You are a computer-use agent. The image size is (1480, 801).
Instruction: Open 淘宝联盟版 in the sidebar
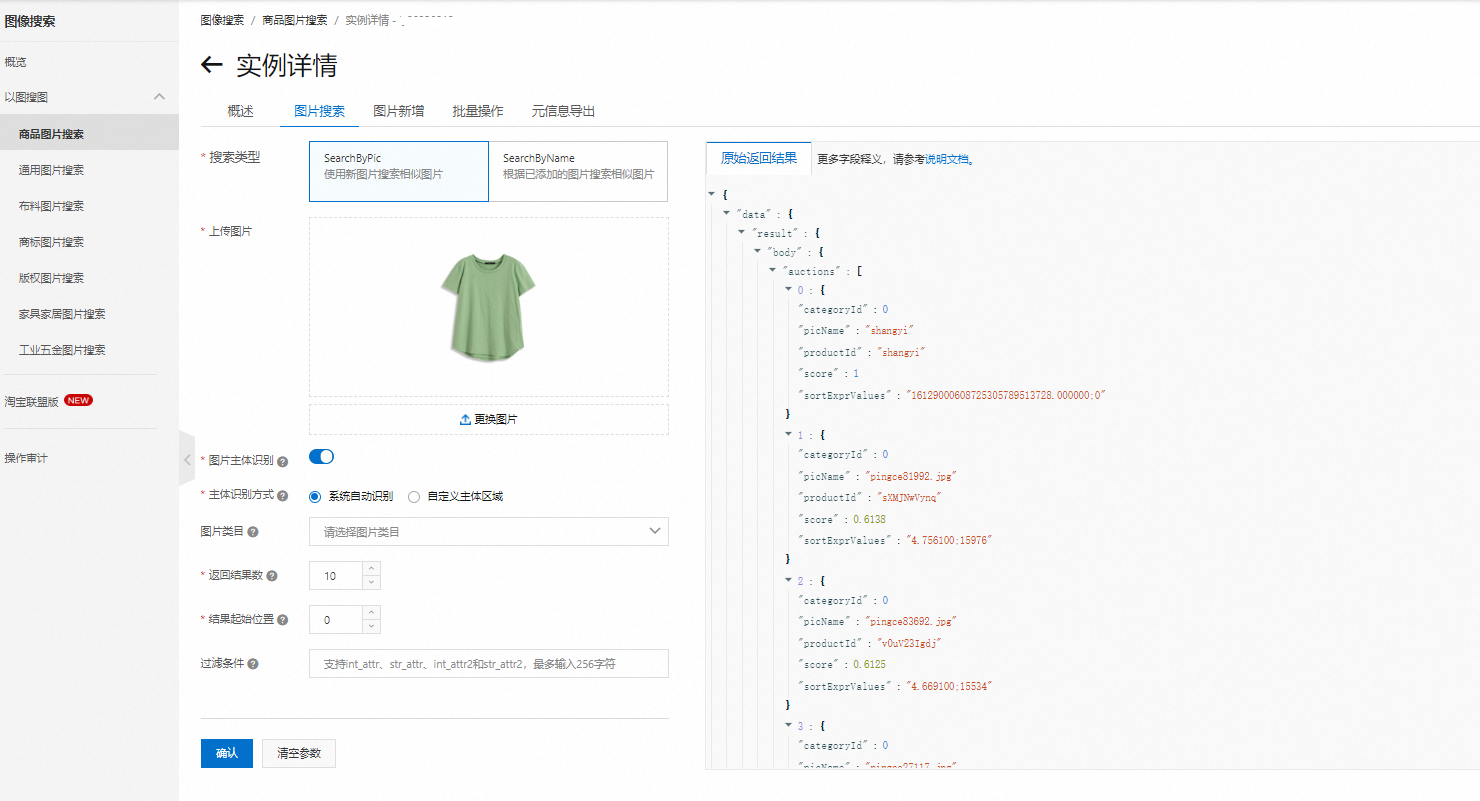(31, 401)
